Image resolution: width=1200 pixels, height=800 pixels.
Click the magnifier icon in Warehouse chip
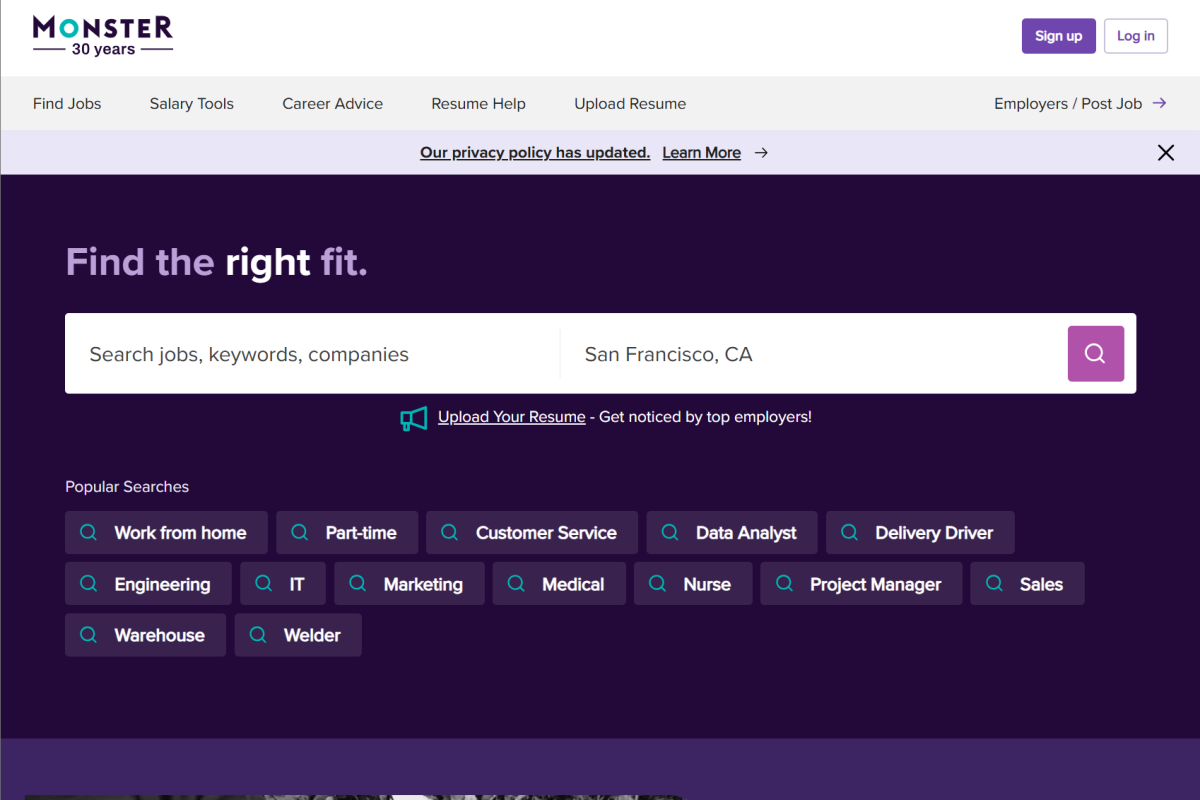(89, 635)
